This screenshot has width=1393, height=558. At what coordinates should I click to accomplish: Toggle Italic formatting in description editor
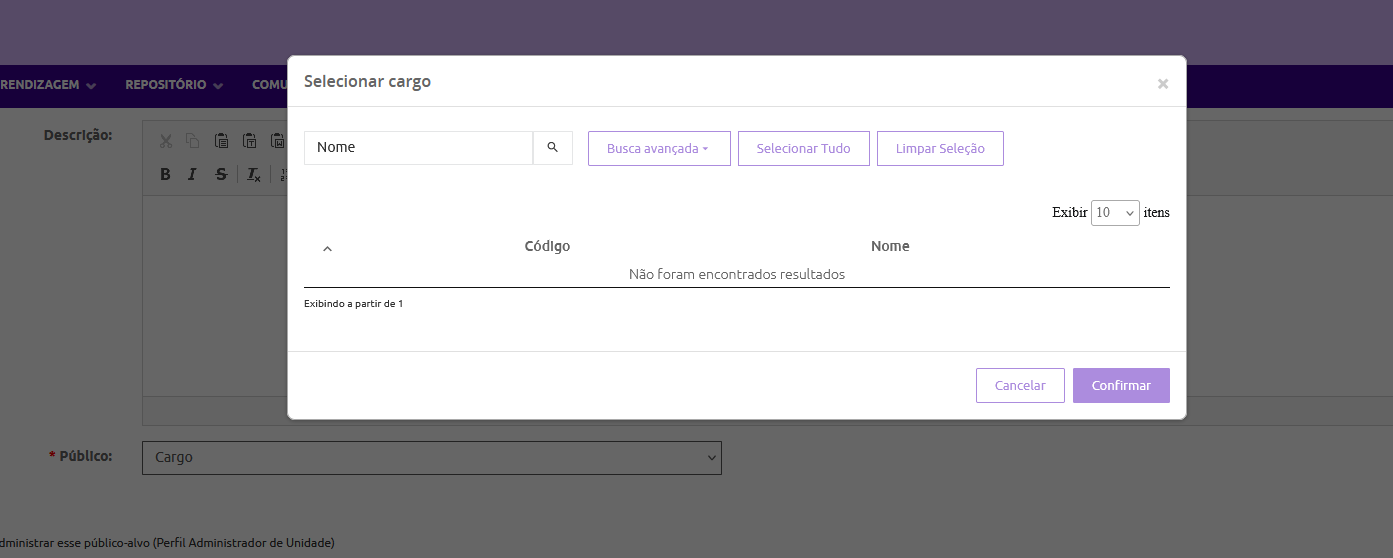pyautogui.click(x=193, y=174)
